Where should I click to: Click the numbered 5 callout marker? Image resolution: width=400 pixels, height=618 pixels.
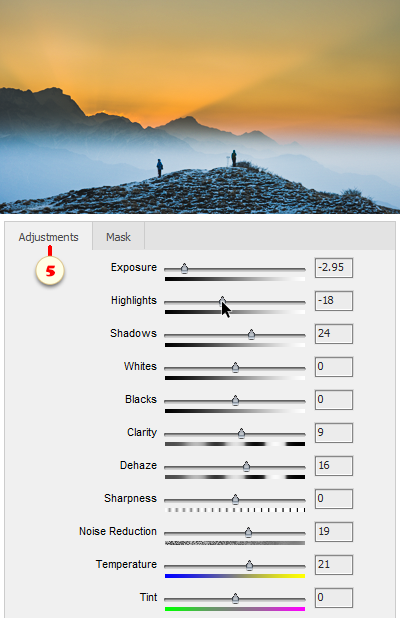pyautogui.click(x=50, y=271)
